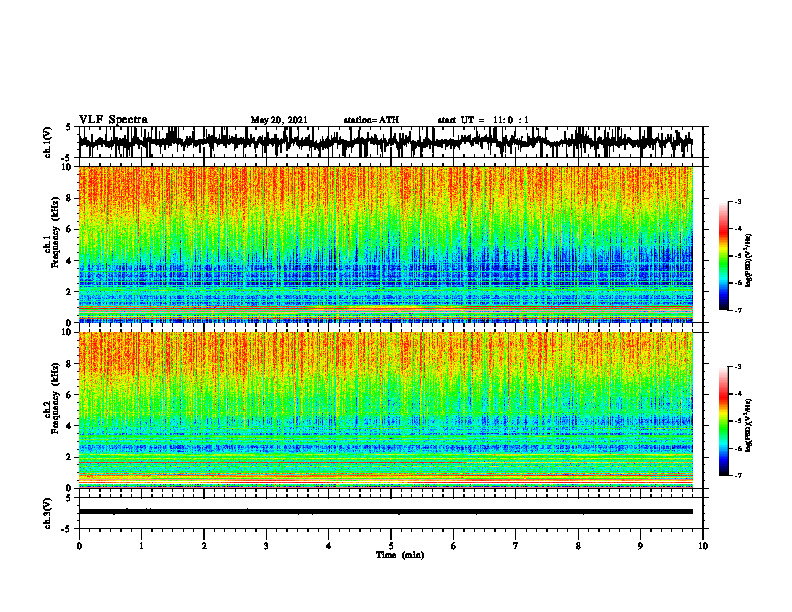Click the ch.2 spectrogram panel
The height and width of the screenshot is (612, 792).
pos(385,410)
